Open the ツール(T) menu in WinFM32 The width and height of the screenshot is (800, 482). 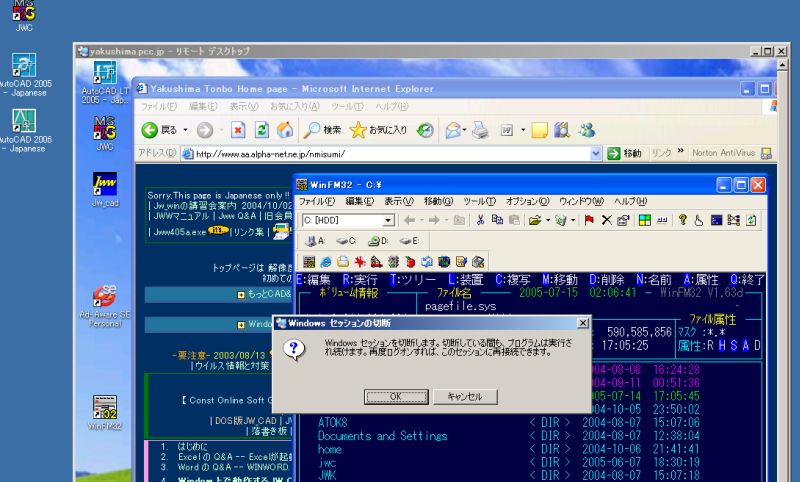point(473,201)
